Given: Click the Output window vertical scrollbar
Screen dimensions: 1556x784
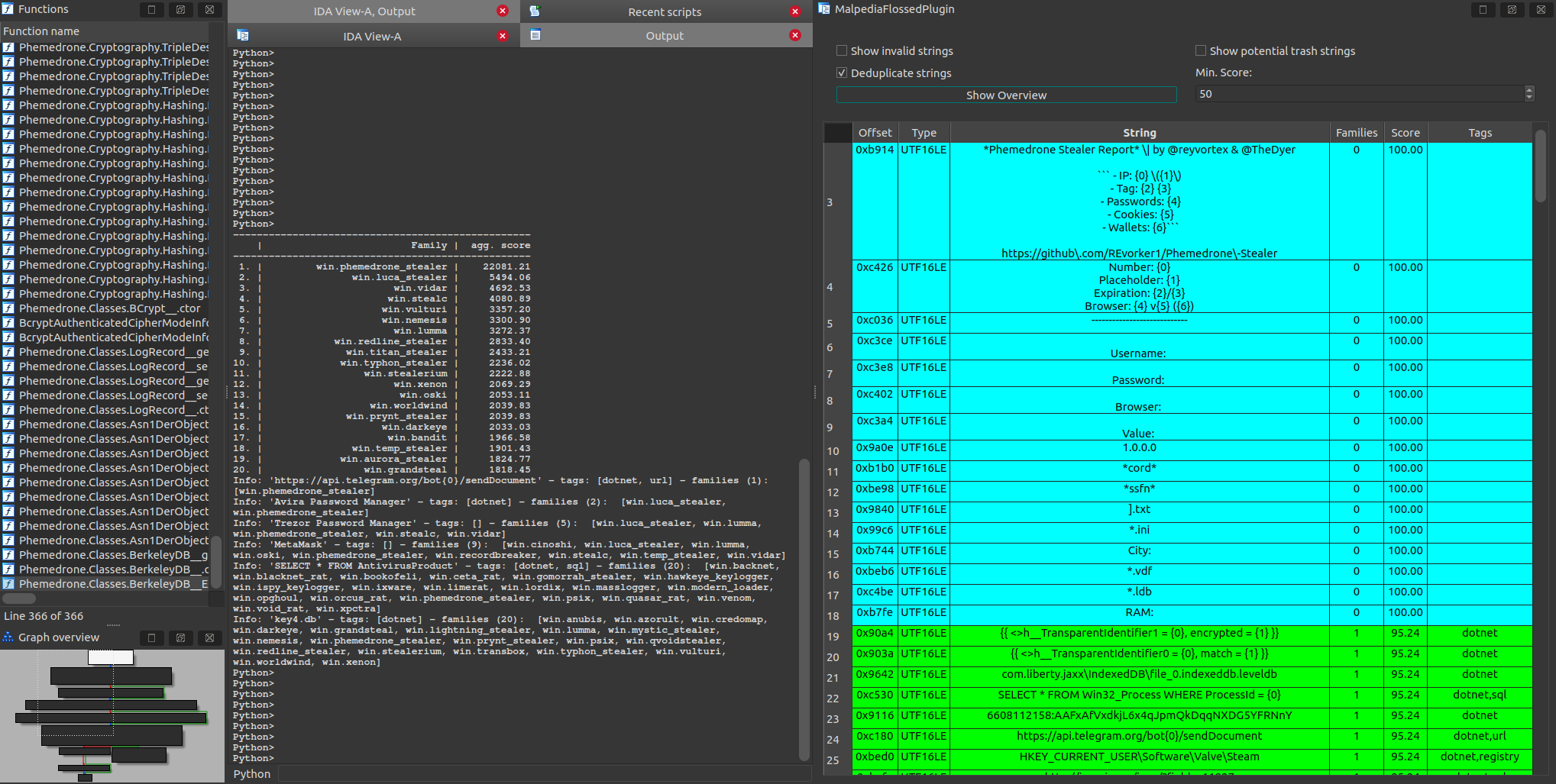Looking at the screenshot, I should pyautogui.click(x=804, y=609).
